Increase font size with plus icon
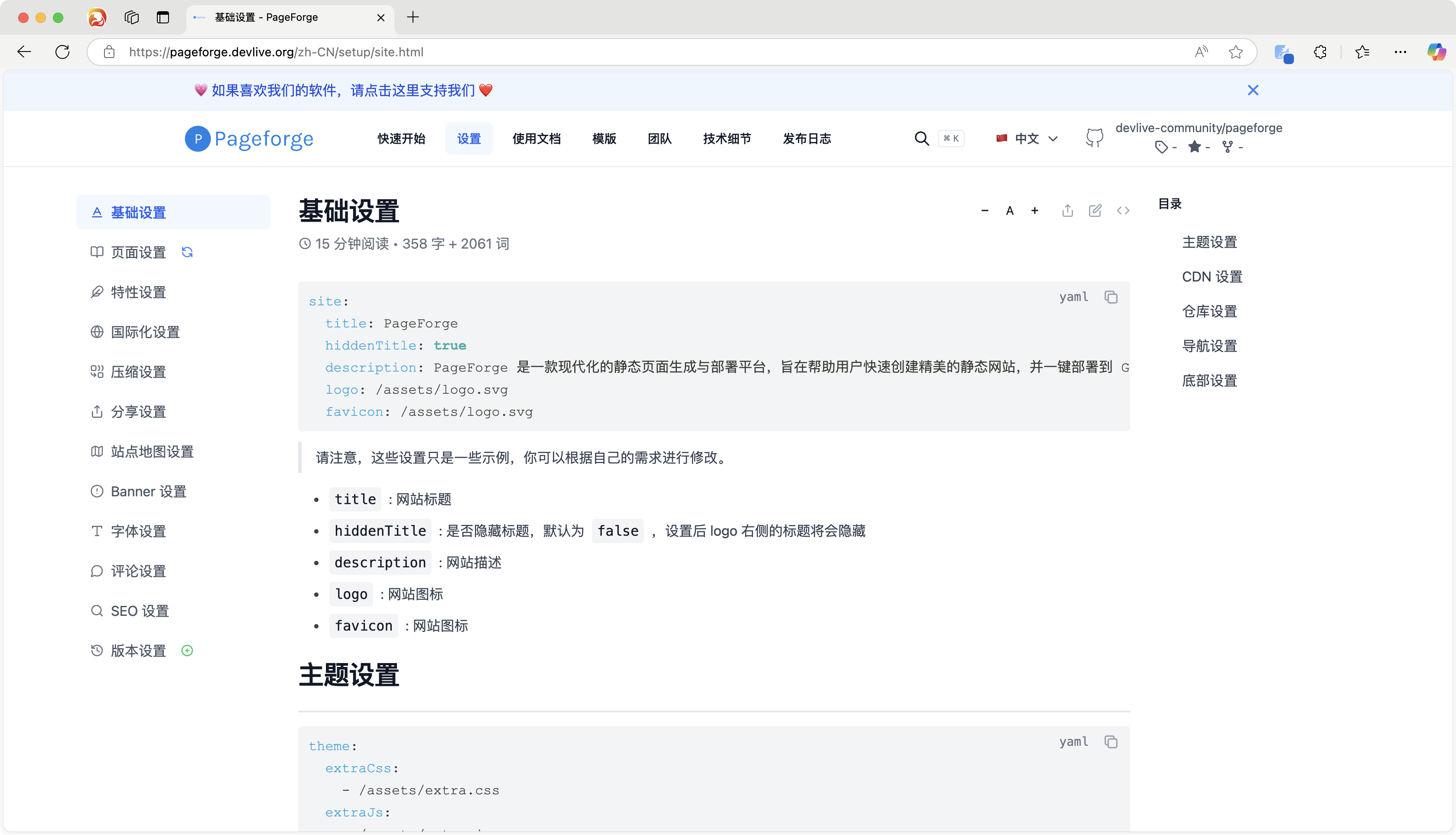Viewport: 1456px width, 835px height. pyautogui.click(x=1034, y=210)
